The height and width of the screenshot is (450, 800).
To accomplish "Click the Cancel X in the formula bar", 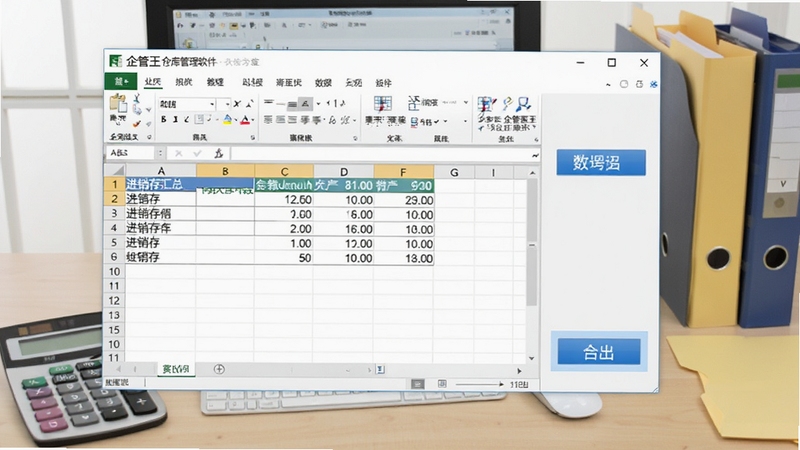I will [x=178, y=153].
